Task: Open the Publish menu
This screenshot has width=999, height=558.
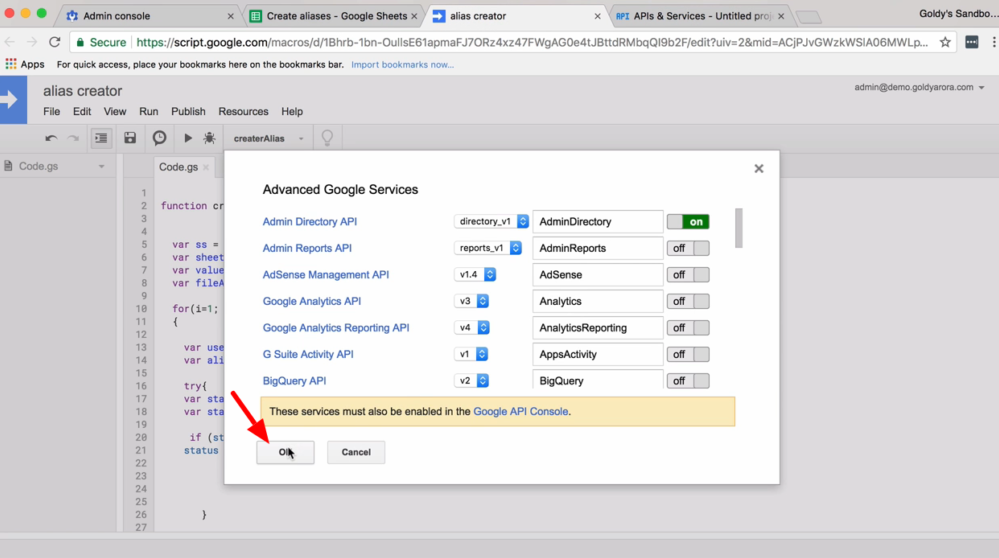Action: [188, 111]
